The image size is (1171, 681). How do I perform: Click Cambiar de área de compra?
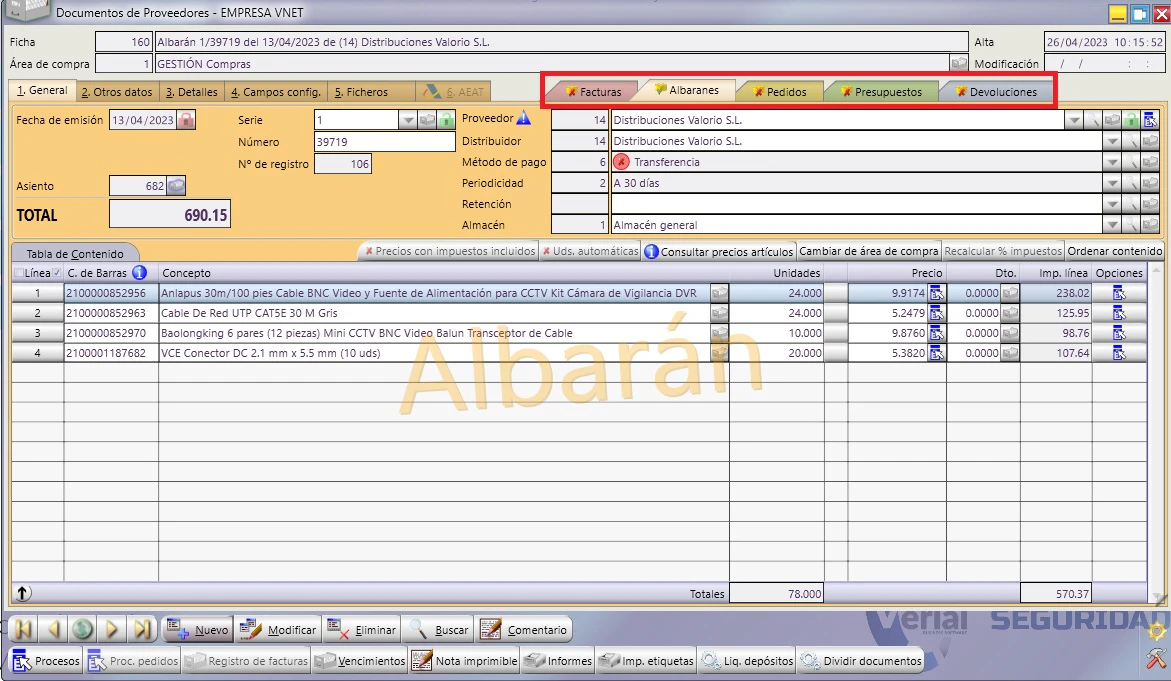pyautogui.click(x=868, y=252)
